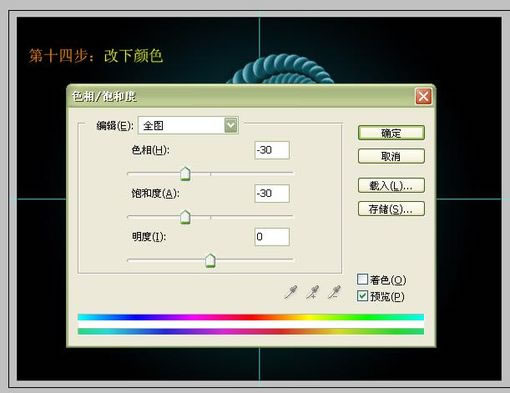Viewport: 510px width, 393px height.
Task: Select the plain eyedropper tool
Action: point(291,292)
